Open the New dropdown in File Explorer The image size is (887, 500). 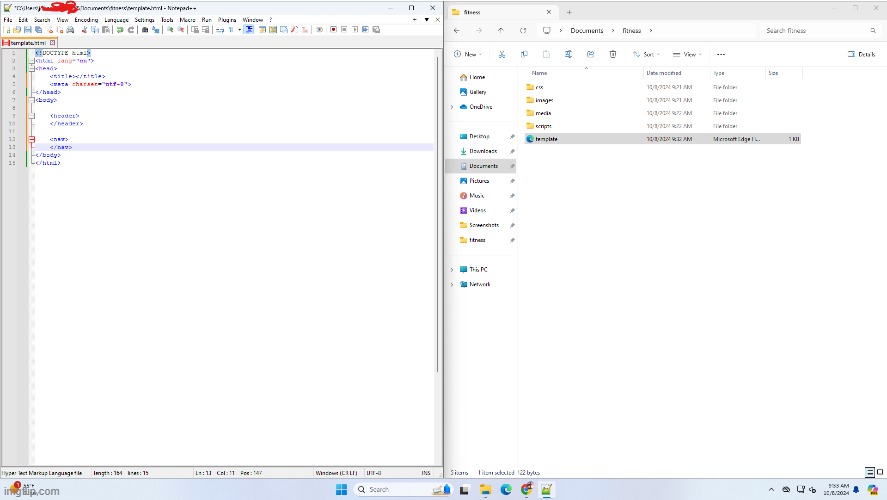(468, 54)
